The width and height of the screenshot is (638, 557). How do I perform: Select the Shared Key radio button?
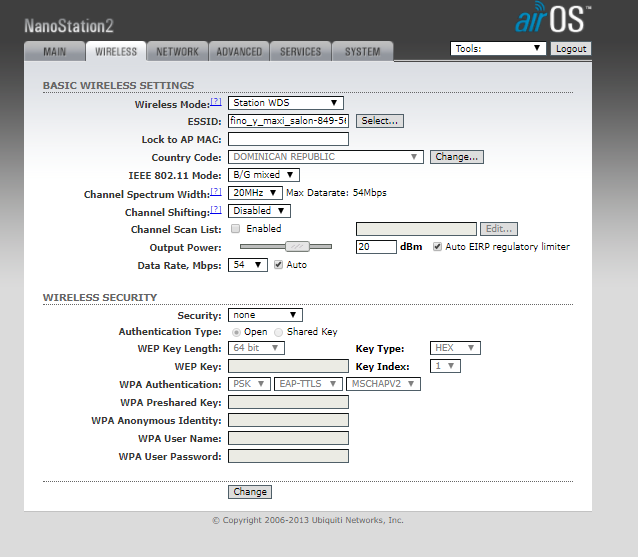pos(278,332)
